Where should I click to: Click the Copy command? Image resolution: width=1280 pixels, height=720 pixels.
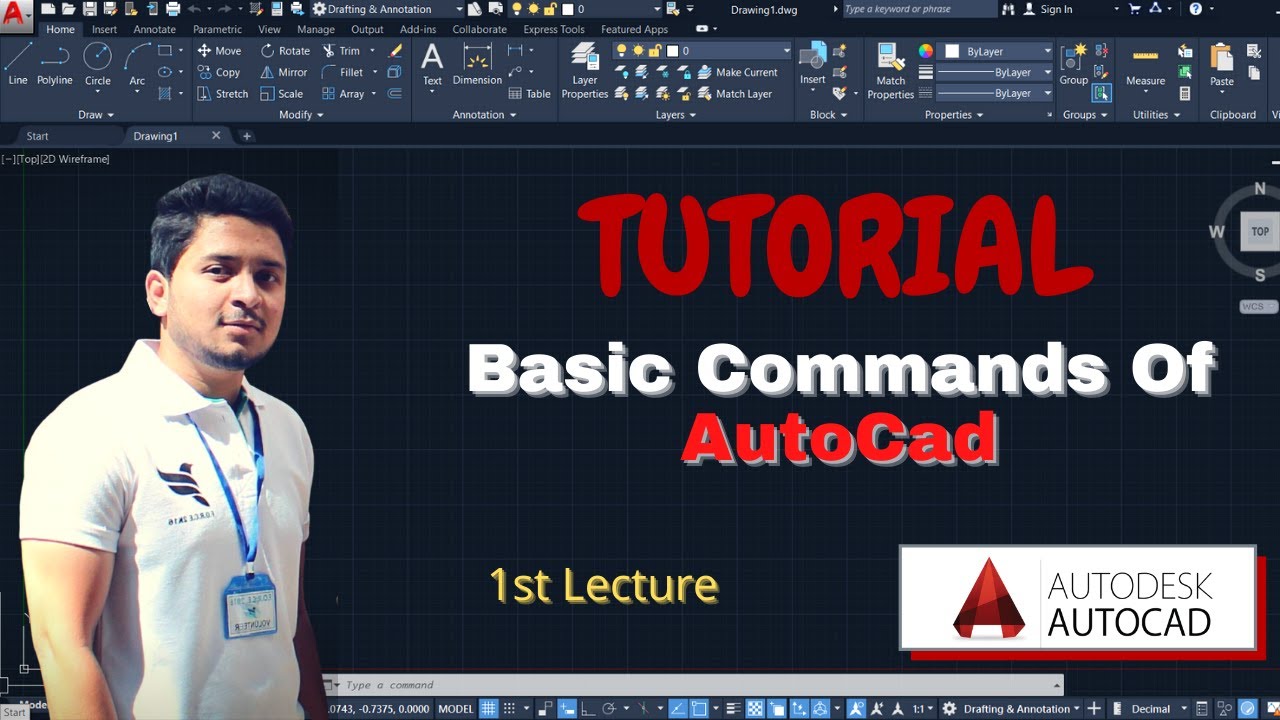219,72
